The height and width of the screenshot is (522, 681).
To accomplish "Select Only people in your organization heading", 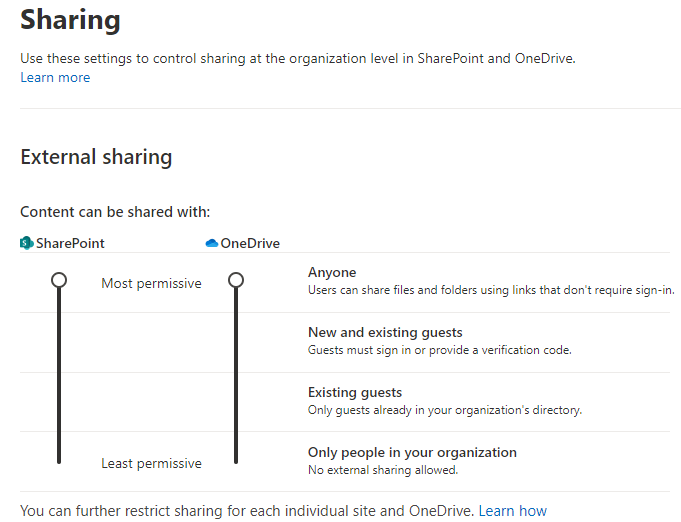I will tap(412, 452).
